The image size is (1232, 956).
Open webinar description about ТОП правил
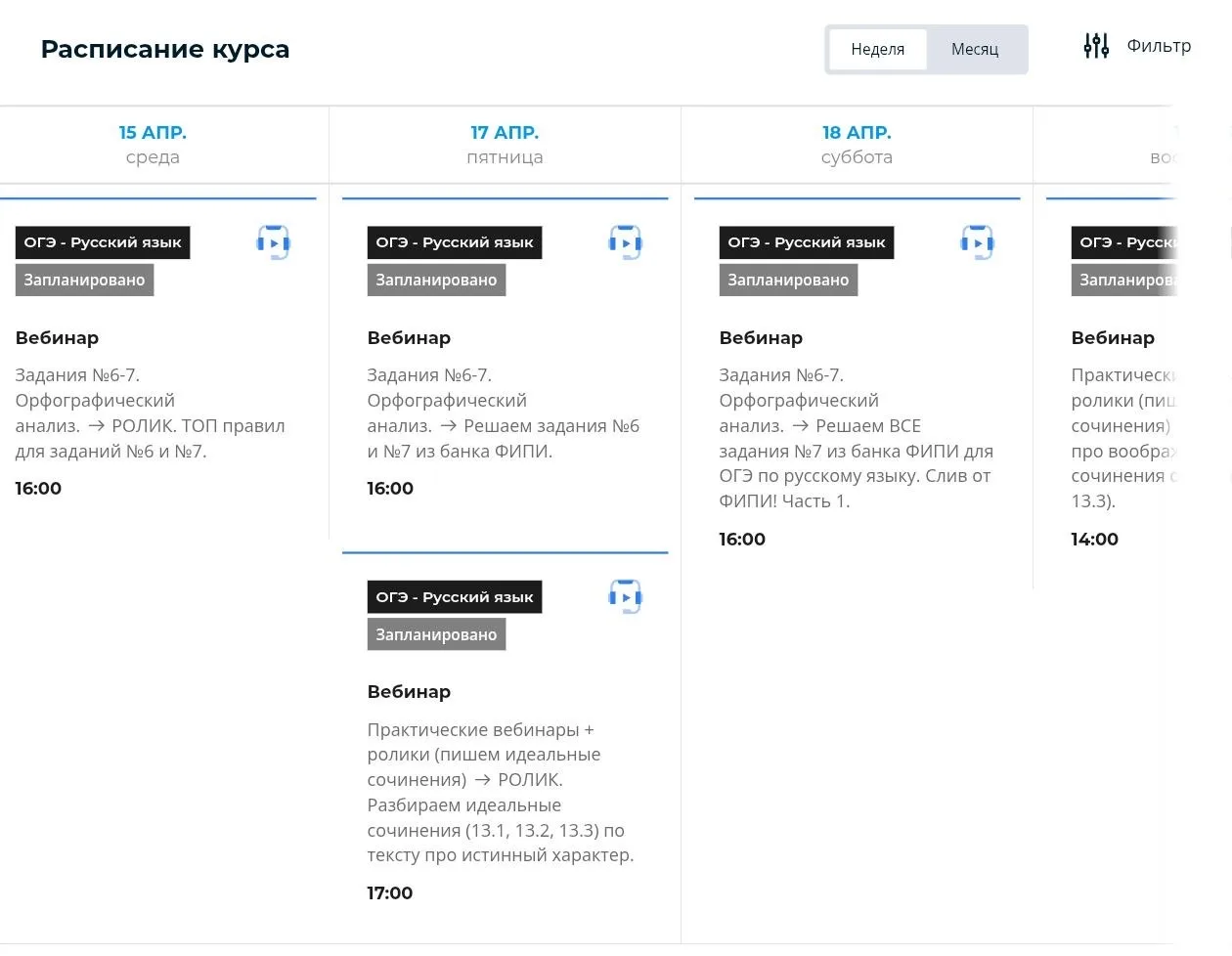[150, 413]
